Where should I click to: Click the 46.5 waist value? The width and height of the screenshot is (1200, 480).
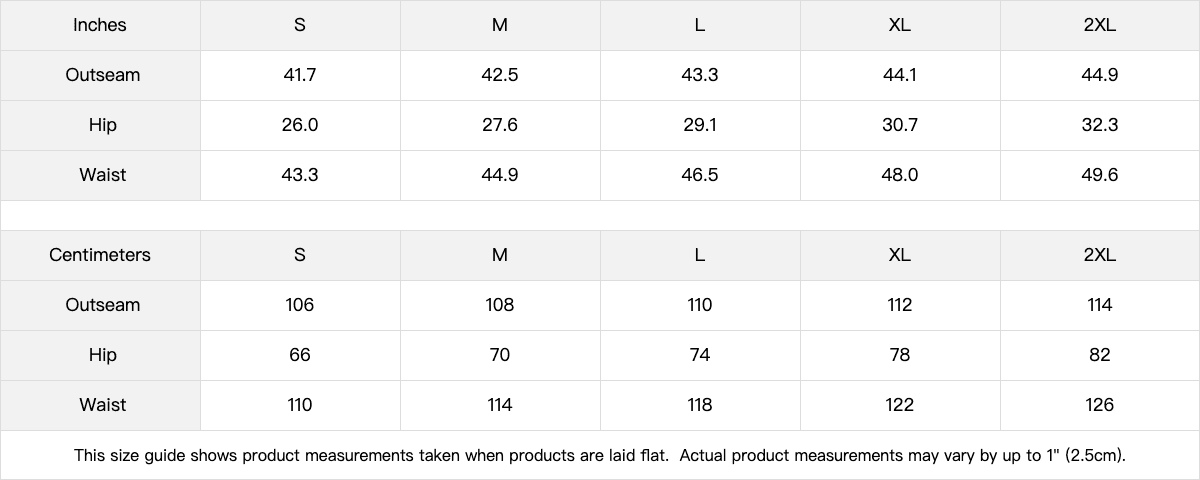point(700,175)
